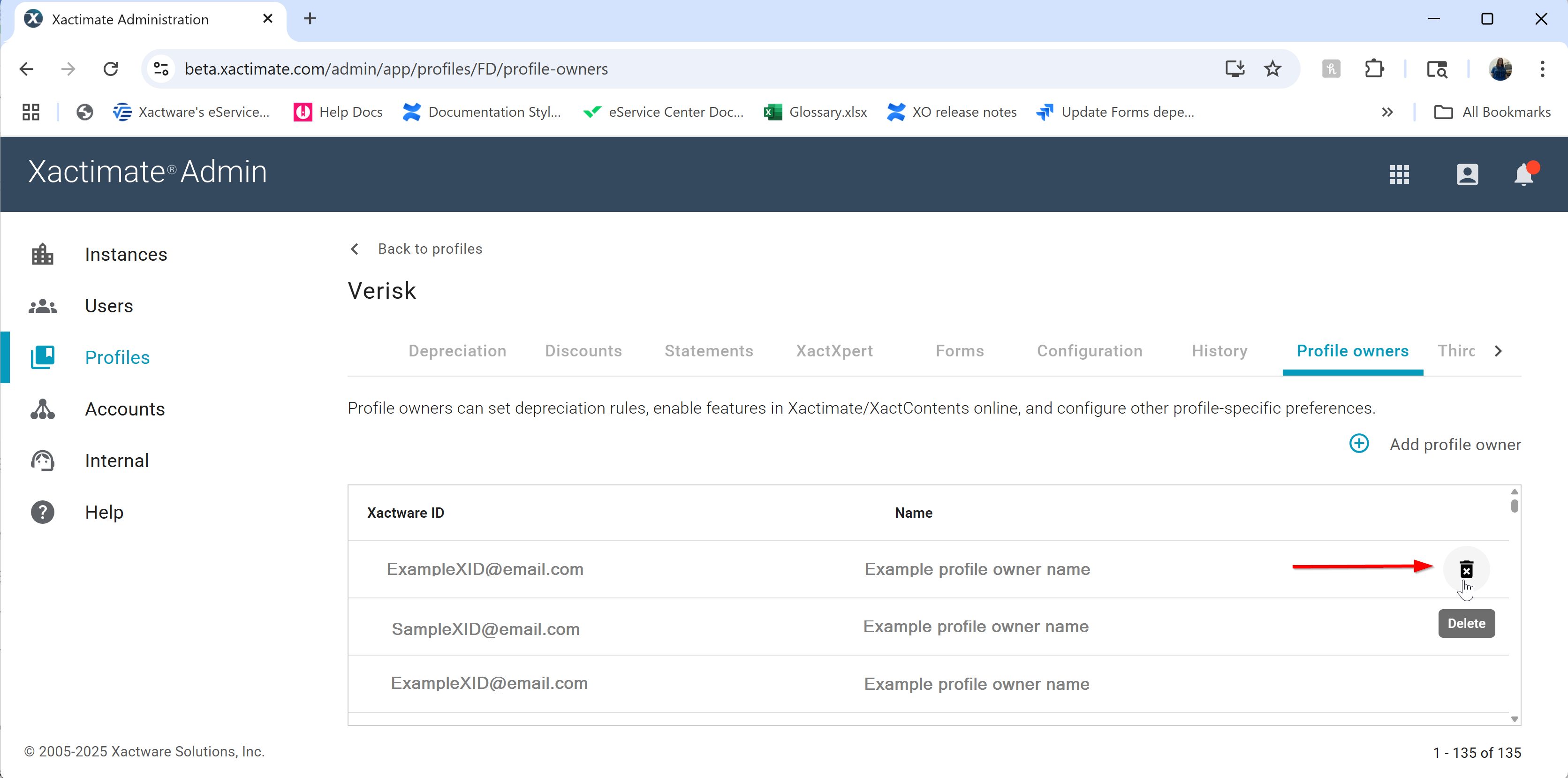Screen dimensions: 1568x778
Task: Click the globe bookmark icon
Action: (x=84, y=112)
